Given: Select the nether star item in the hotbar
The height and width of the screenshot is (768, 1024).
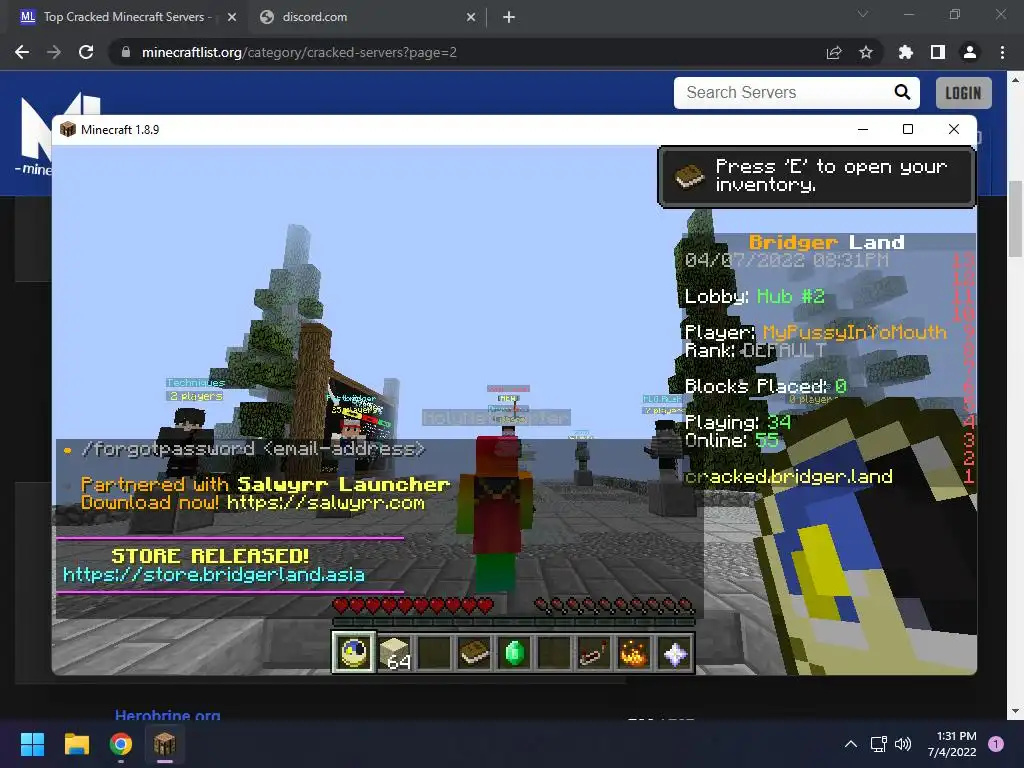Looking at the screenshot, I should [x=675, y=652].
